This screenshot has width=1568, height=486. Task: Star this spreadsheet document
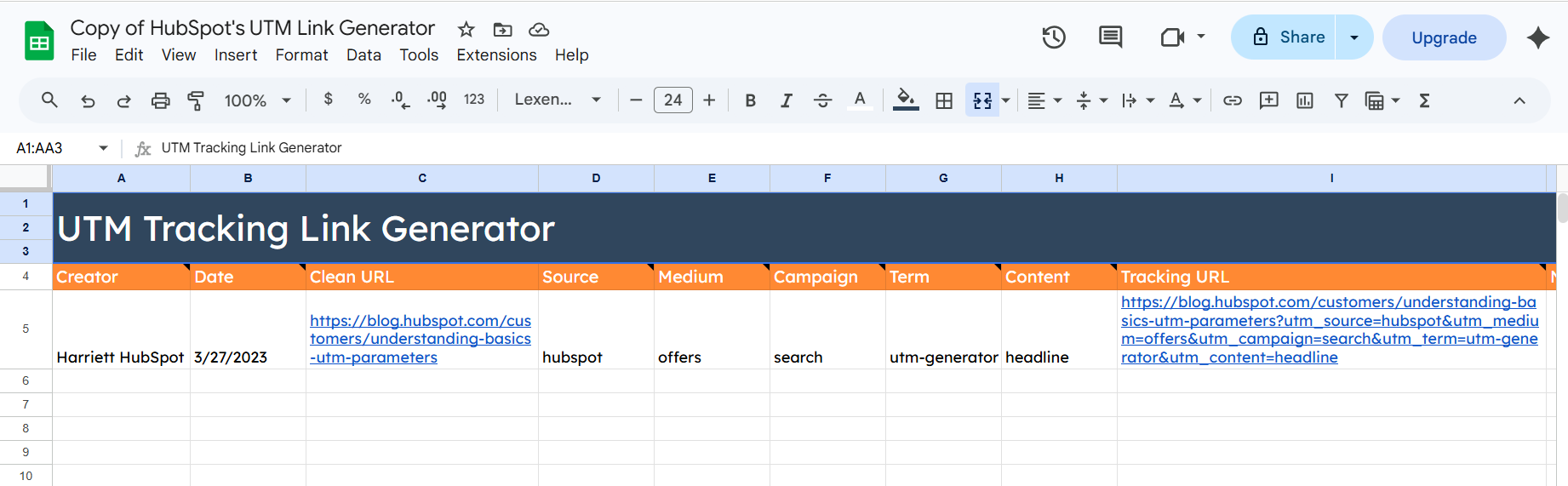point(466,30)
